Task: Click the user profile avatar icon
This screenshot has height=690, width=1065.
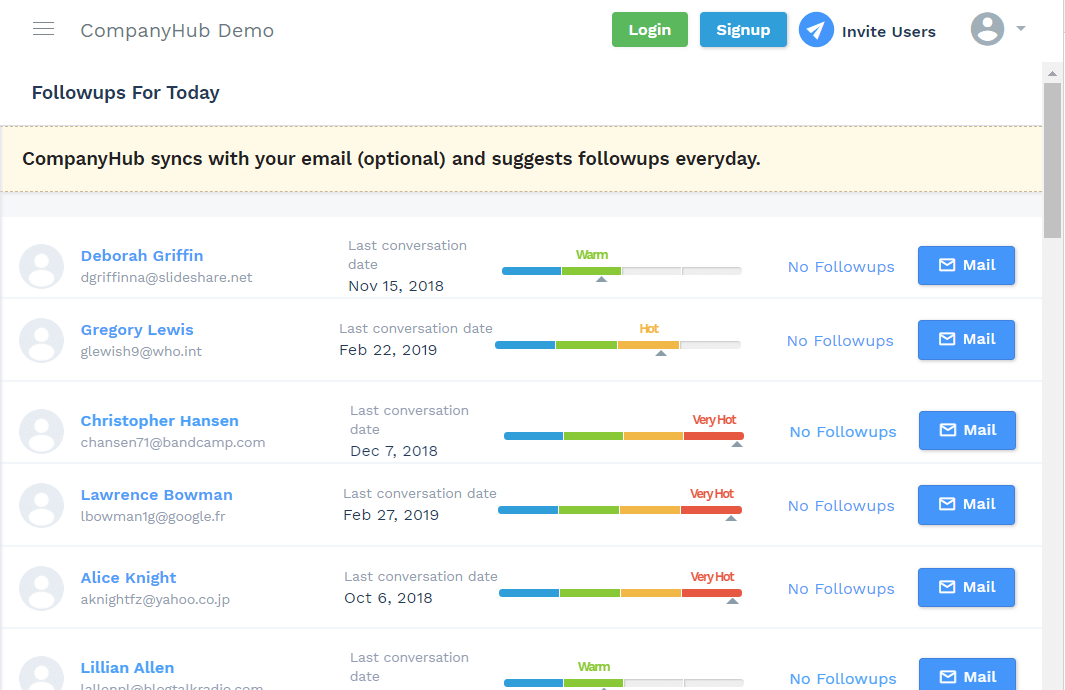Action: 987,29
